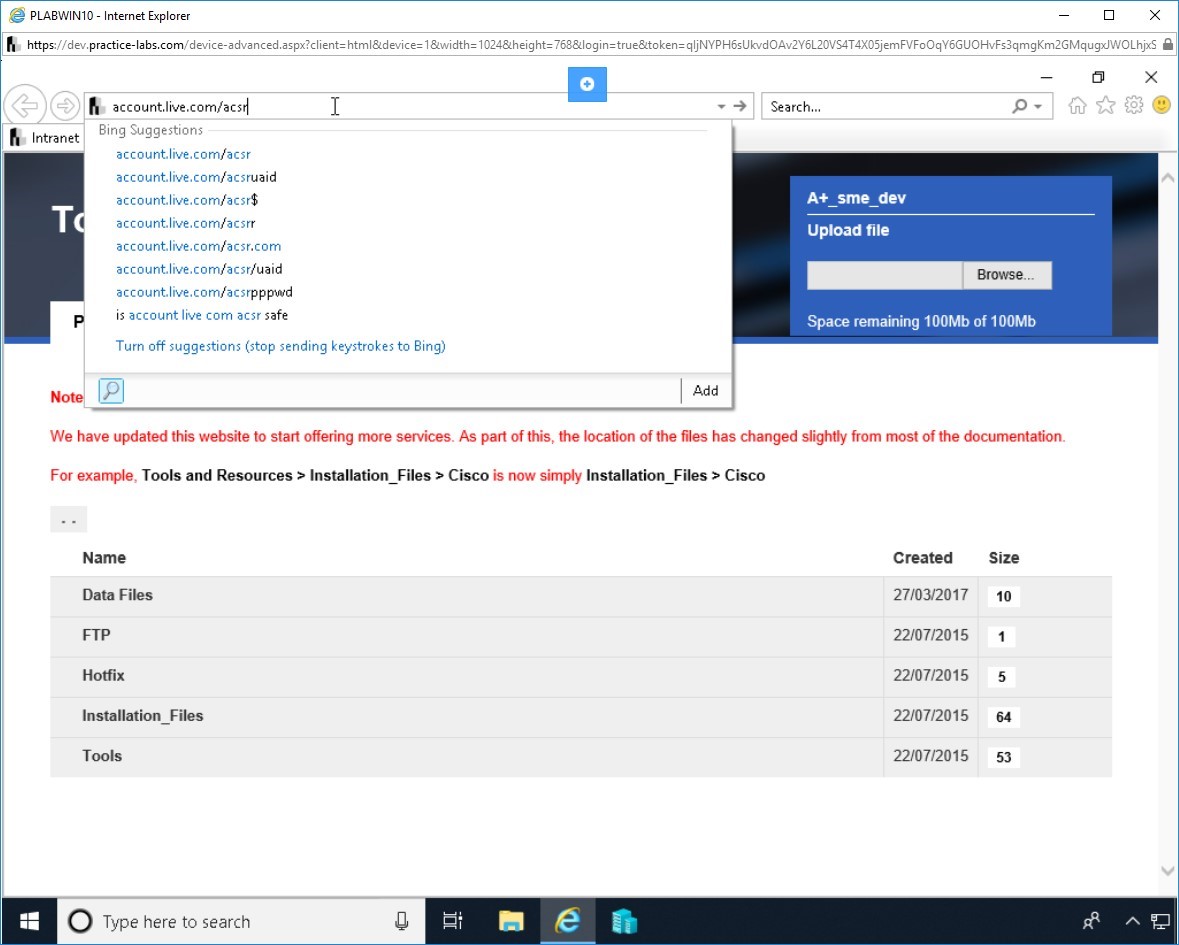1179x945 pixels.
Task: Open the Tools gear icon
Action: pyautogui.click(x=1134, y=105)
